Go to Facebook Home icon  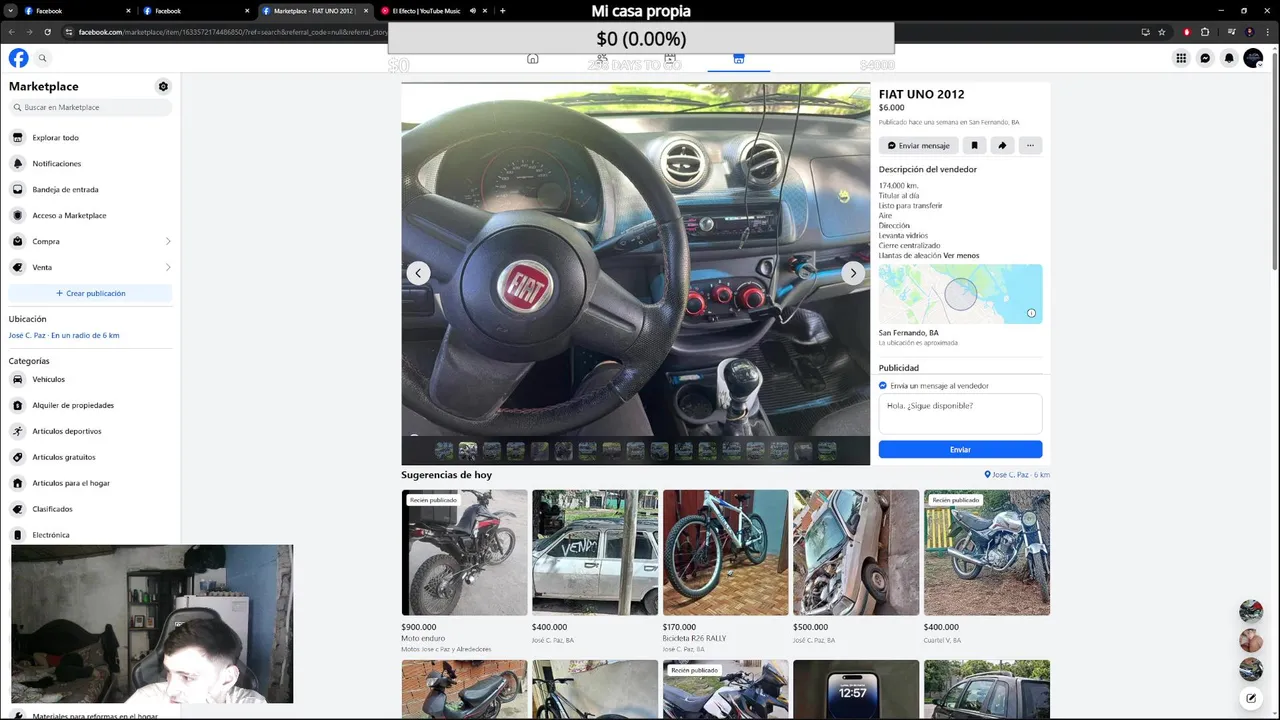[533, 59]
